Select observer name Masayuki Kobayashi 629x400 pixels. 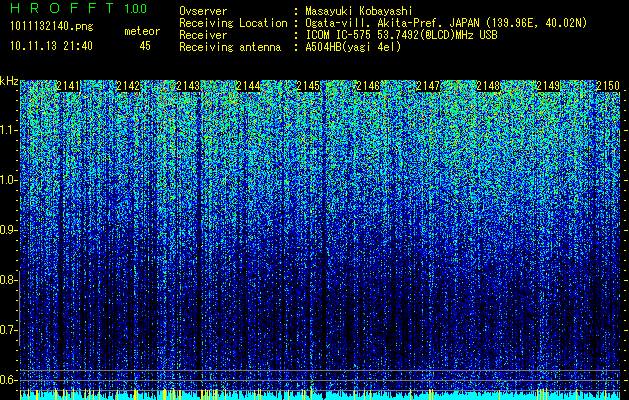click(359, 11)
